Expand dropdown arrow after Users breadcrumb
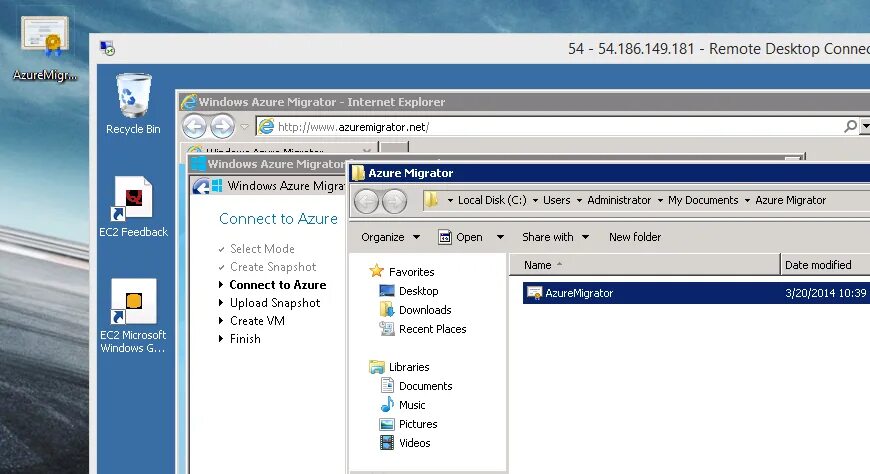This screenshot has width=870, height=474. point(579,200)
